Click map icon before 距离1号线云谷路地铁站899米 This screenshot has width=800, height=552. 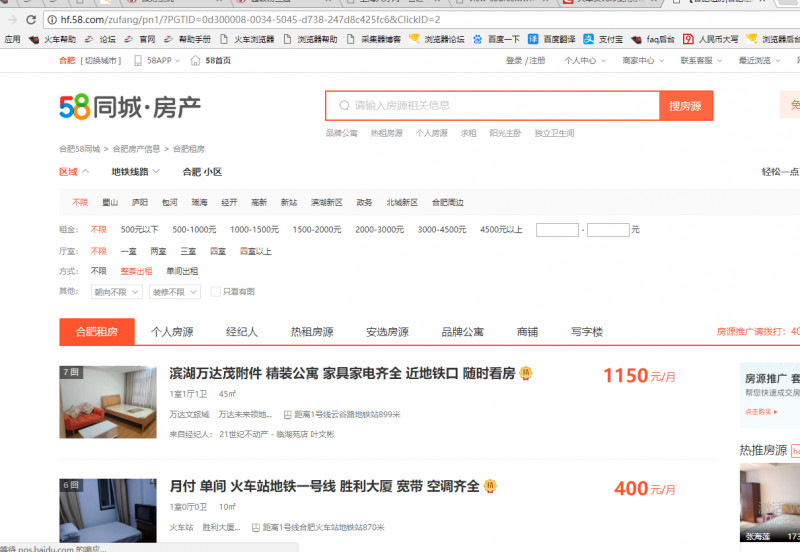pyautogui.click(x=287, y=415)
